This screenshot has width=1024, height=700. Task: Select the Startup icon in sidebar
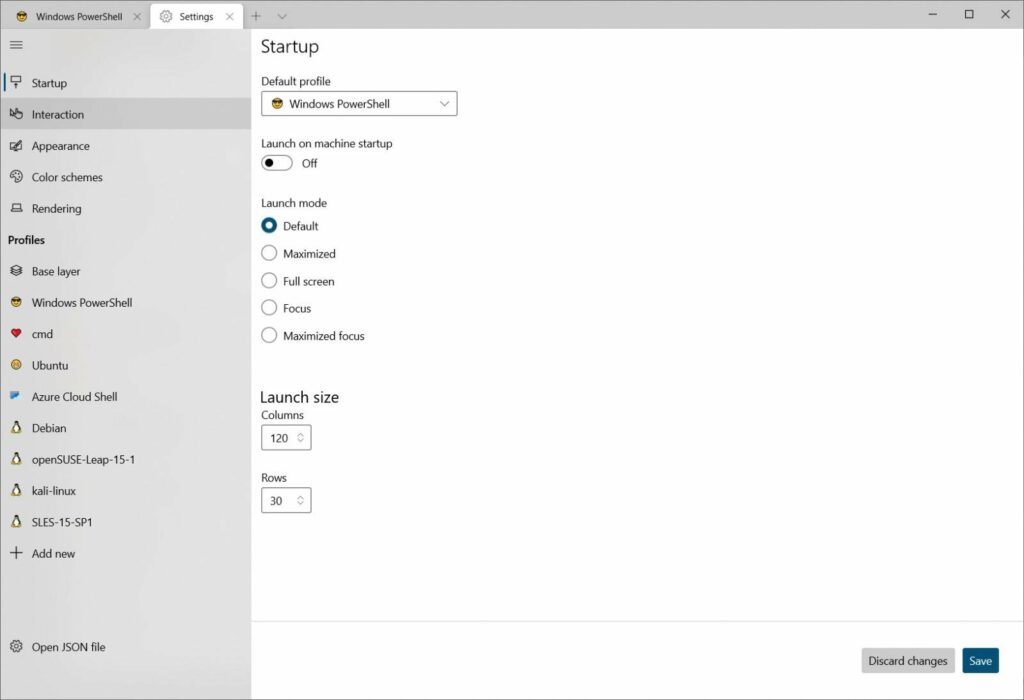pyautogui.click(x=16, y=82)
